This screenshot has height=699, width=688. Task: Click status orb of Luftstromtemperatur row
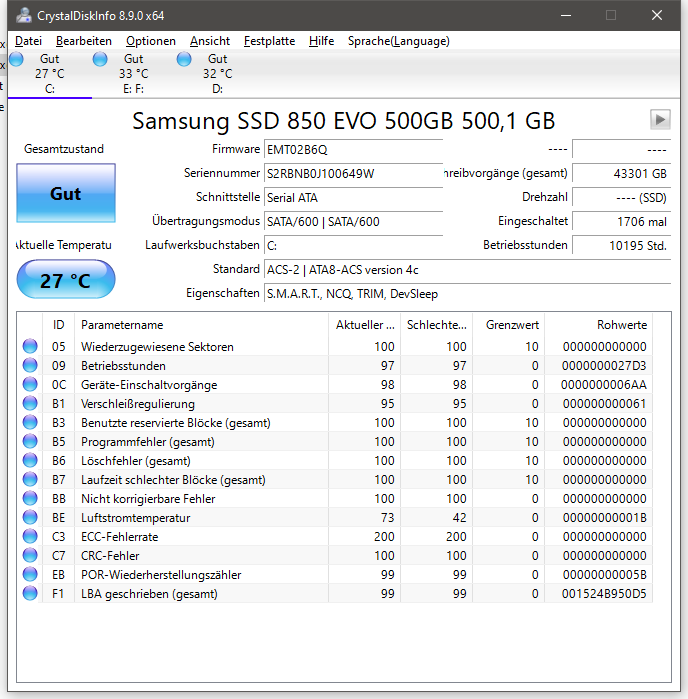click(30, 518)
